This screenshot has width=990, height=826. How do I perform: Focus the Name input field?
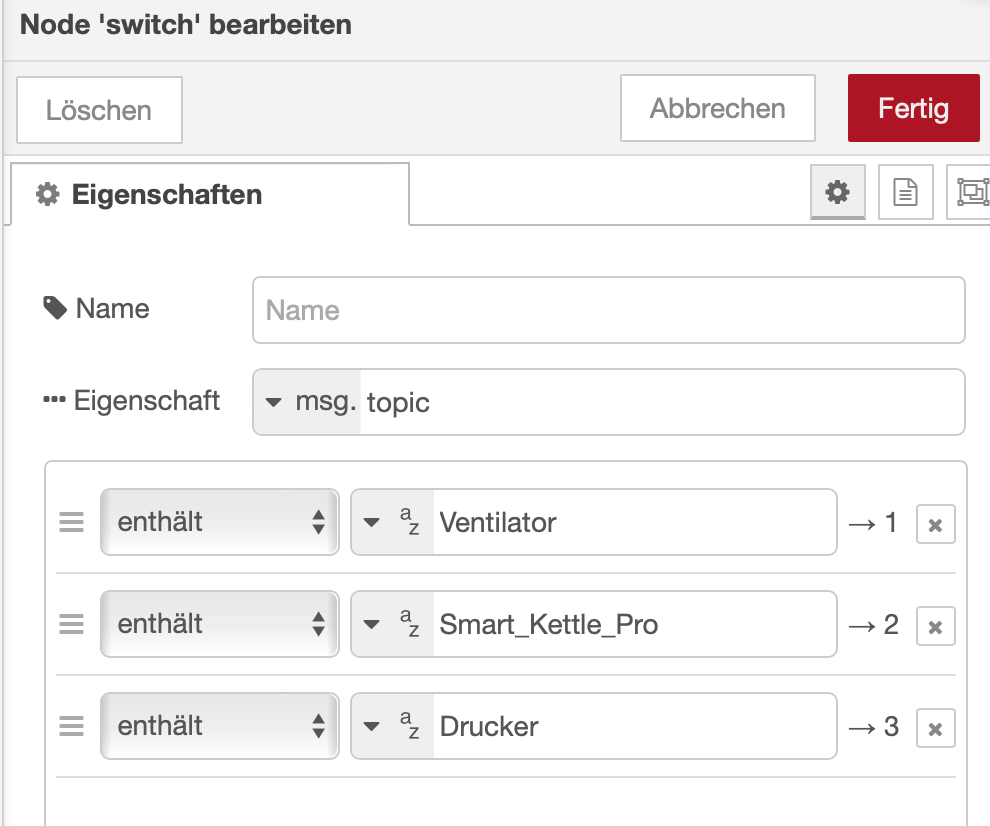608,310
